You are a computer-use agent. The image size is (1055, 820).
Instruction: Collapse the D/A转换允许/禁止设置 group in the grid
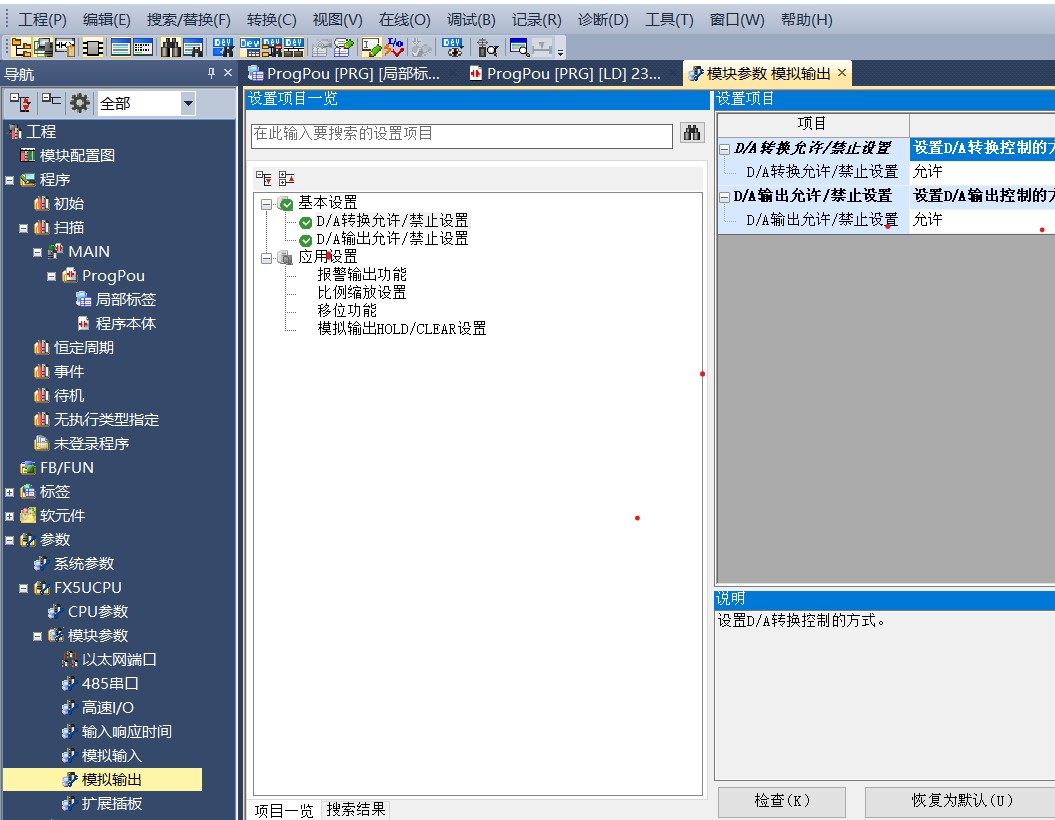point(725,148)
